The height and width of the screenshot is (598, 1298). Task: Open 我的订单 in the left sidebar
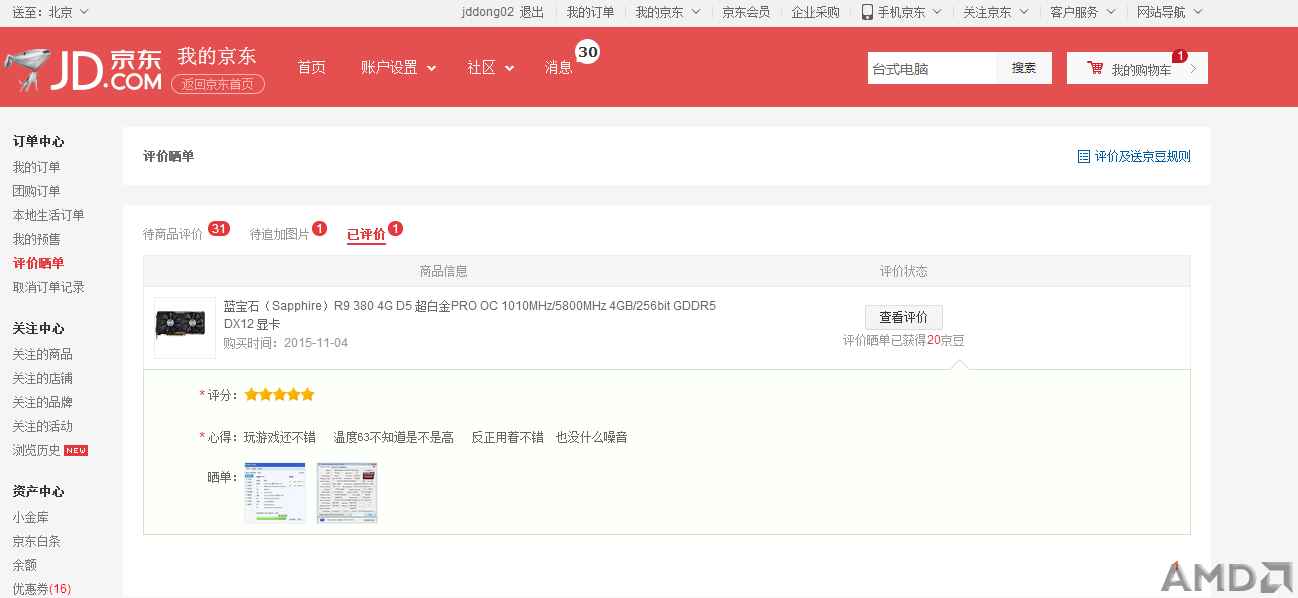point(36,167)
